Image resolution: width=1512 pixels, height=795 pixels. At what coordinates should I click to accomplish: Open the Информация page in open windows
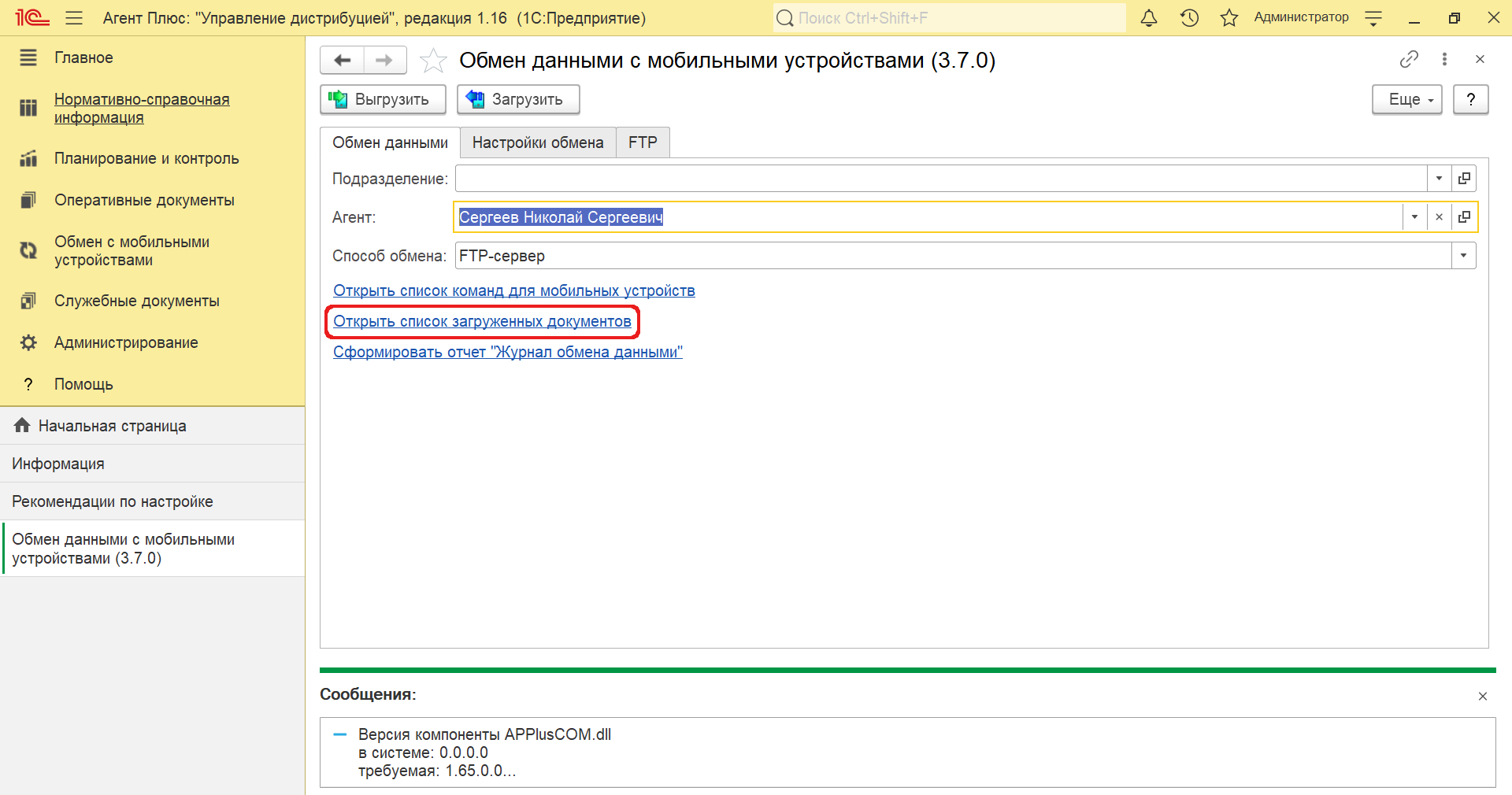(152, 464)
